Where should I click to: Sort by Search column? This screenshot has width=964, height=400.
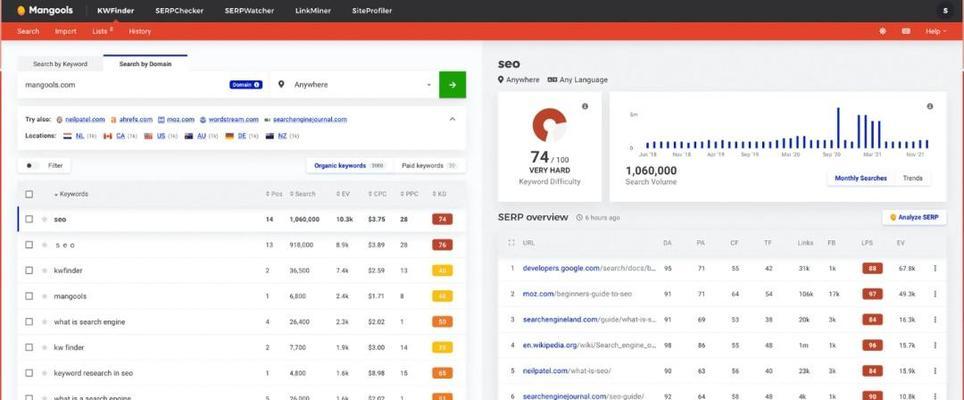pos(302,194)
